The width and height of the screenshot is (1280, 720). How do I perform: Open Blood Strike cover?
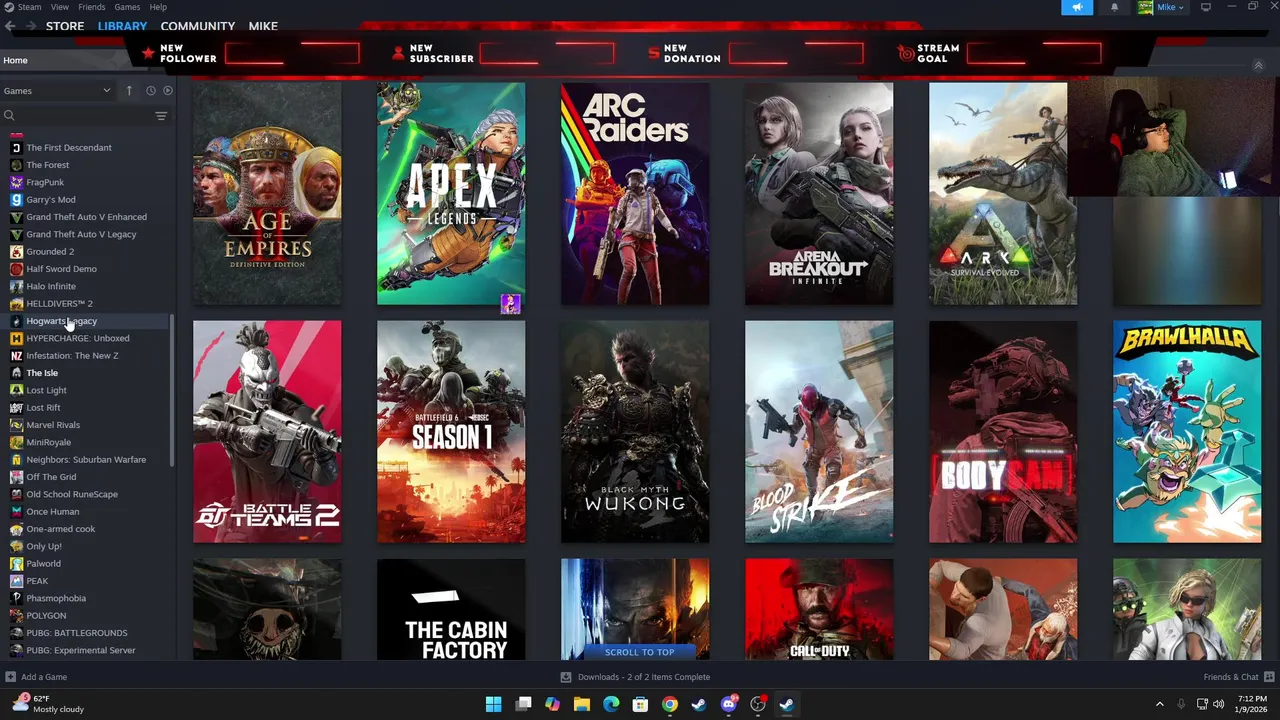819,432
